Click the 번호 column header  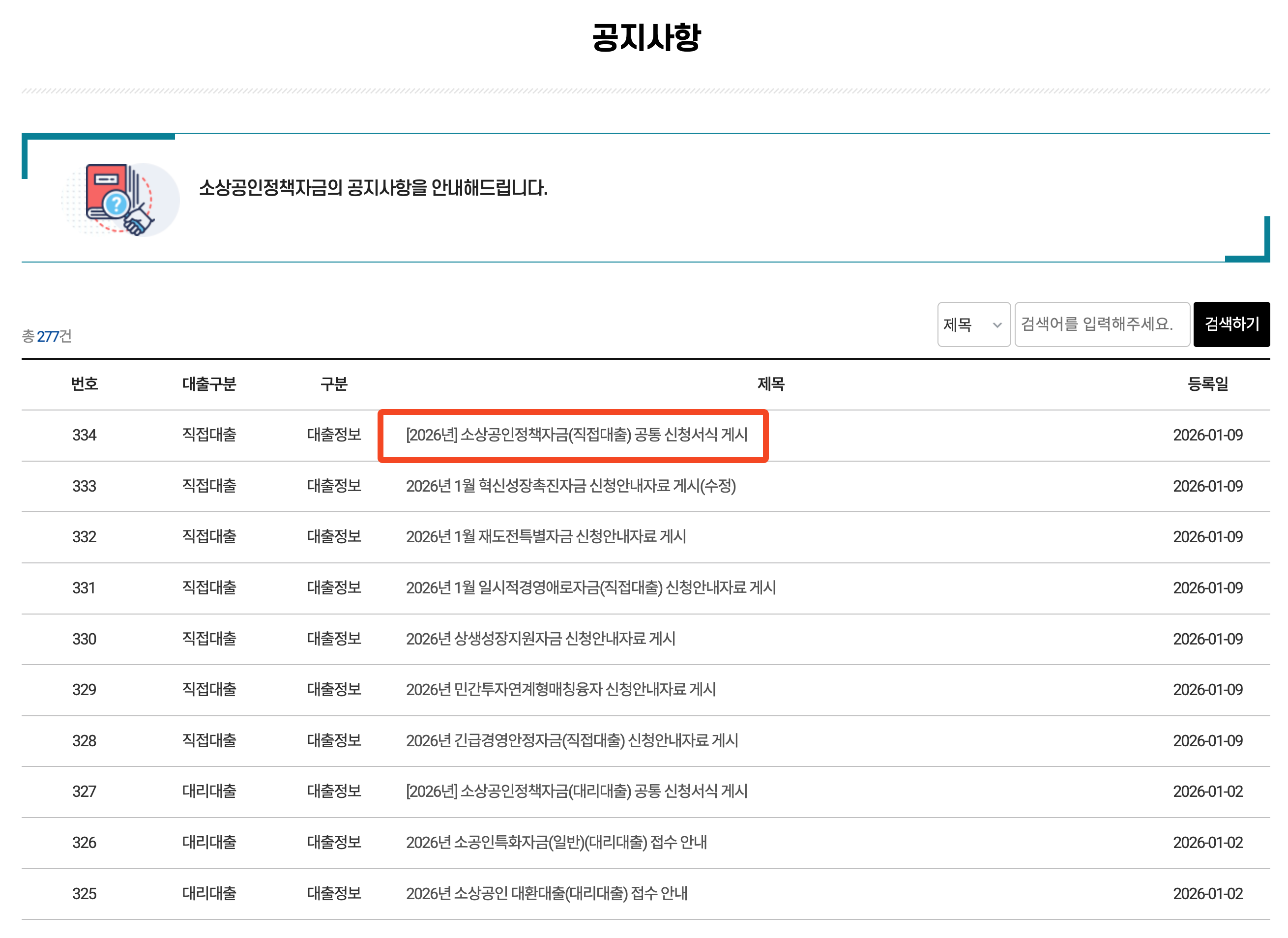(84, 384)
